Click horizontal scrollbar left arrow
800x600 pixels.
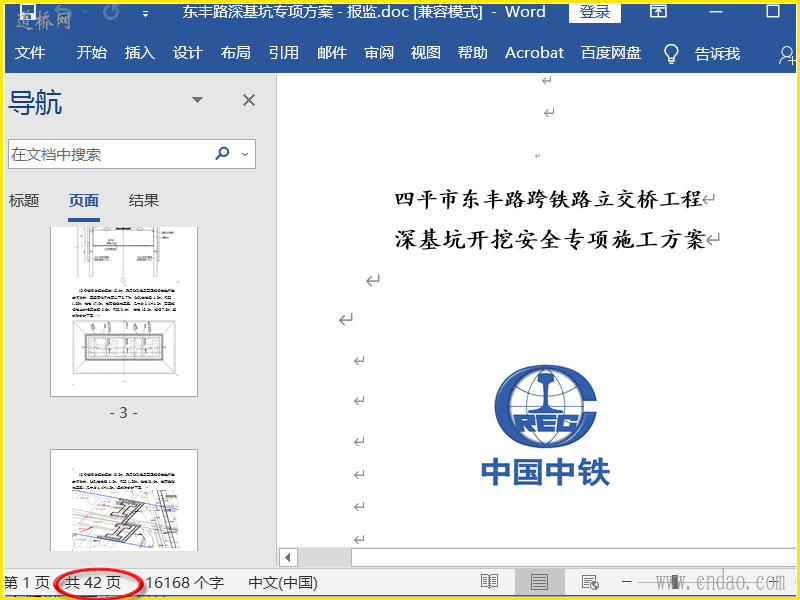[288, 558]
